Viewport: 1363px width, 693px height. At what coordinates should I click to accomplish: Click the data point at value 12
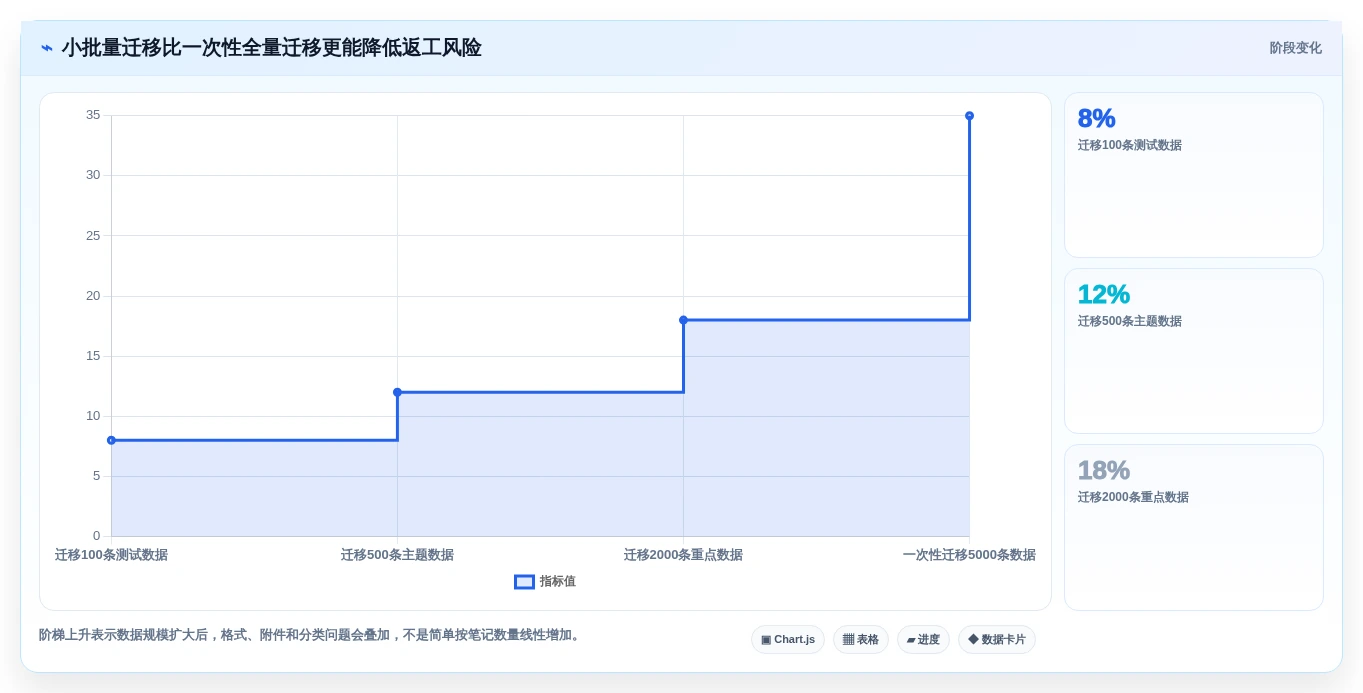(x=397, y=392)
